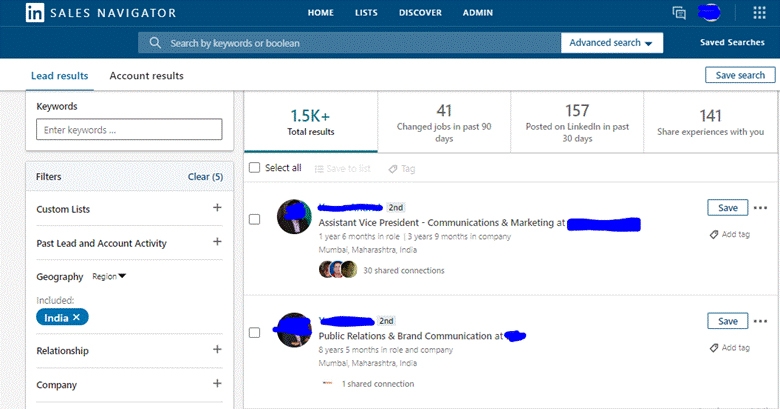Open the messaging chat icon
The height and width of the screenshot is (409, 780).
point(679,13)
